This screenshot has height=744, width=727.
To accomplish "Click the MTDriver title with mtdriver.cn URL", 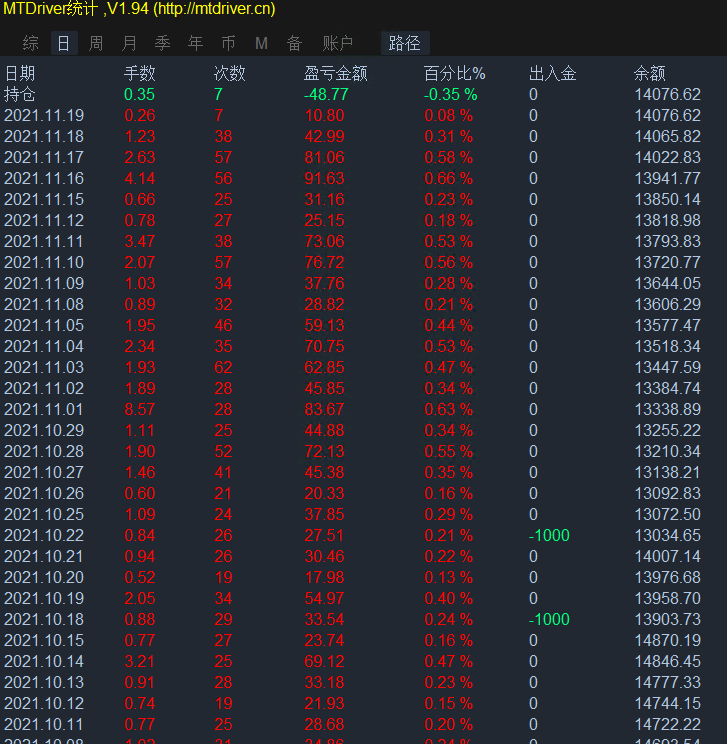I will (139, 9).
